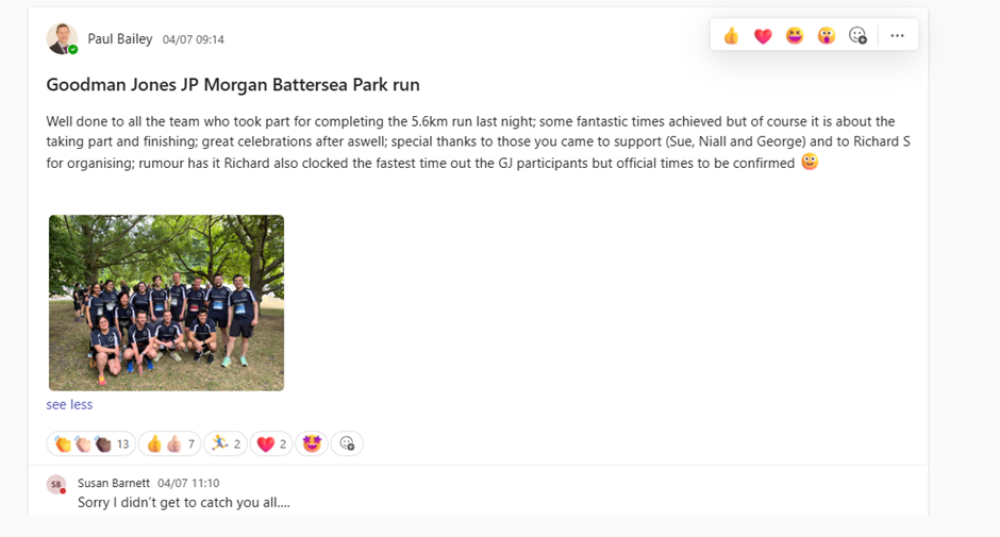The image size is (1000, 537).
Task: React with laughing face emoji
Action: coord(795,36)
